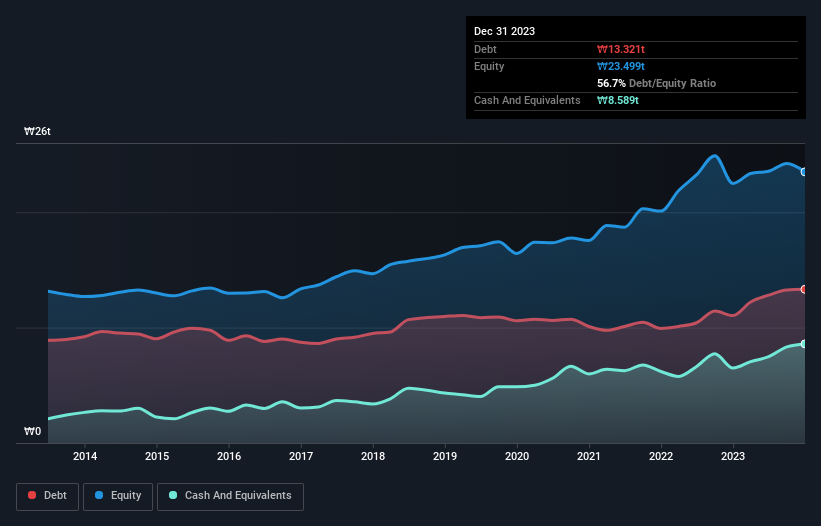821x526 pixels.
Task: Click the red Debt endpoint marker
Action: point(804,289)
